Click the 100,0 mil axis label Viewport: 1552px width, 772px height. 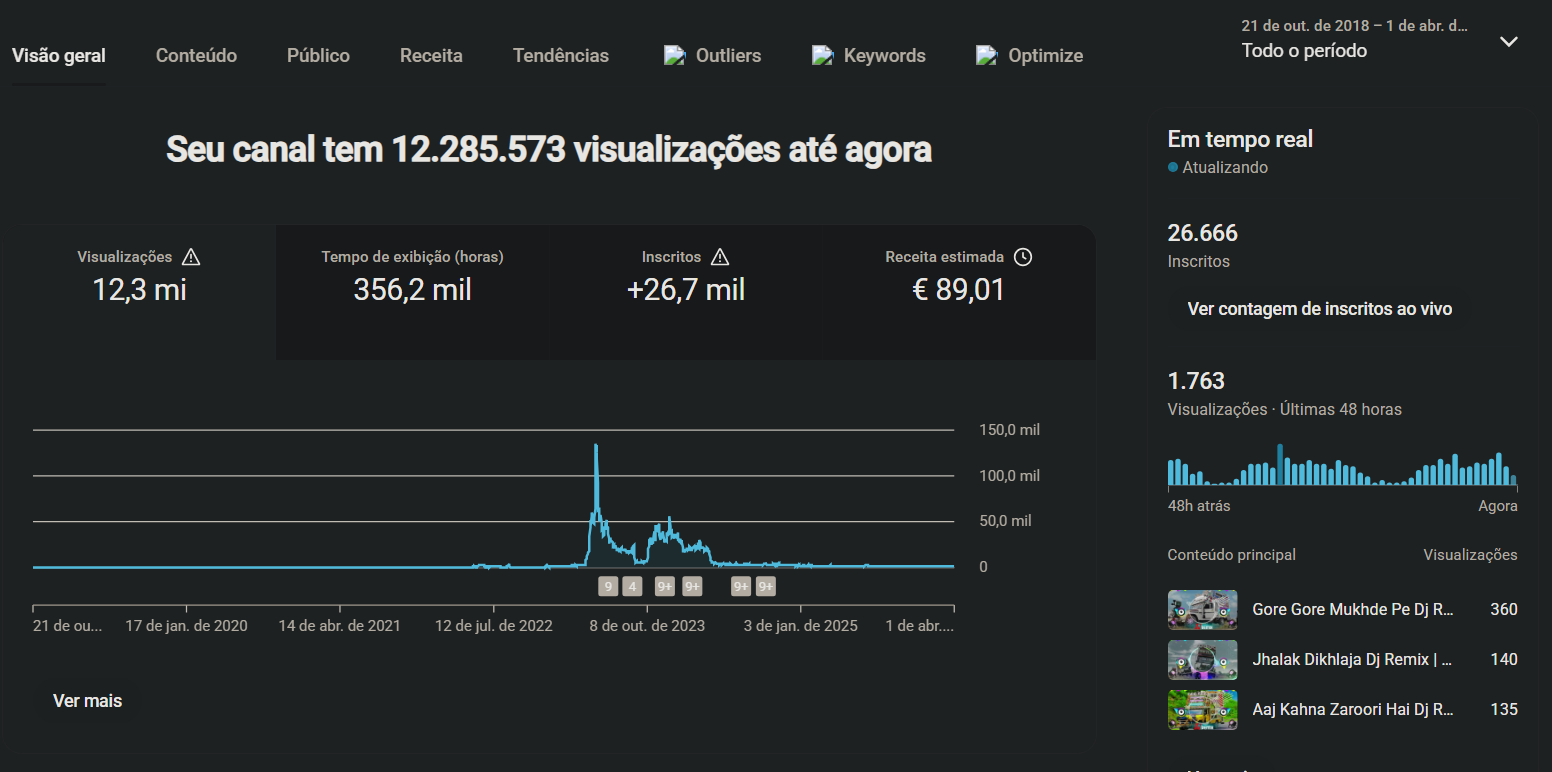pos(1009,476)
